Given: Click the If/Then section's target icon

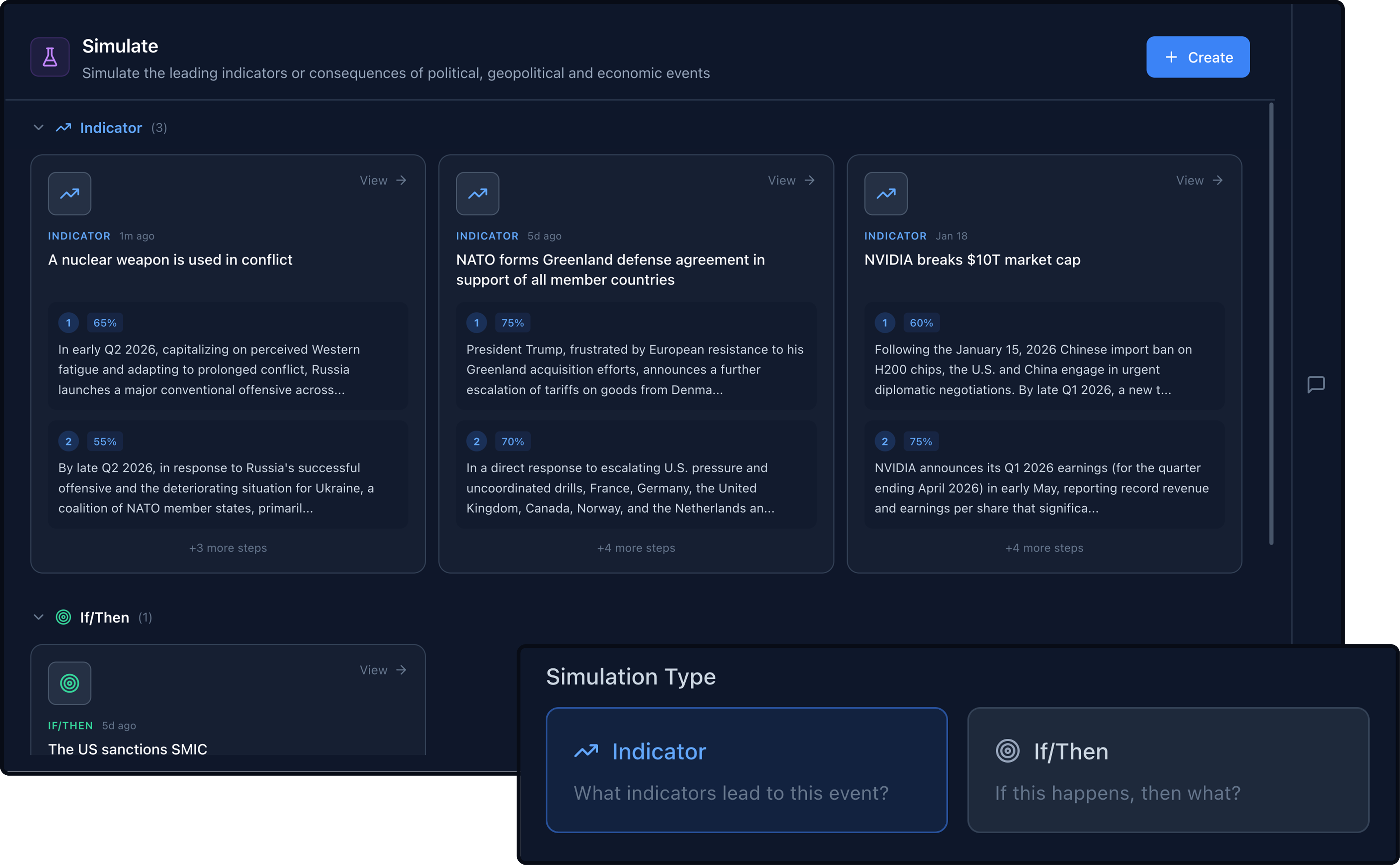Looking at the screenshot, I should tap(63, 617).
